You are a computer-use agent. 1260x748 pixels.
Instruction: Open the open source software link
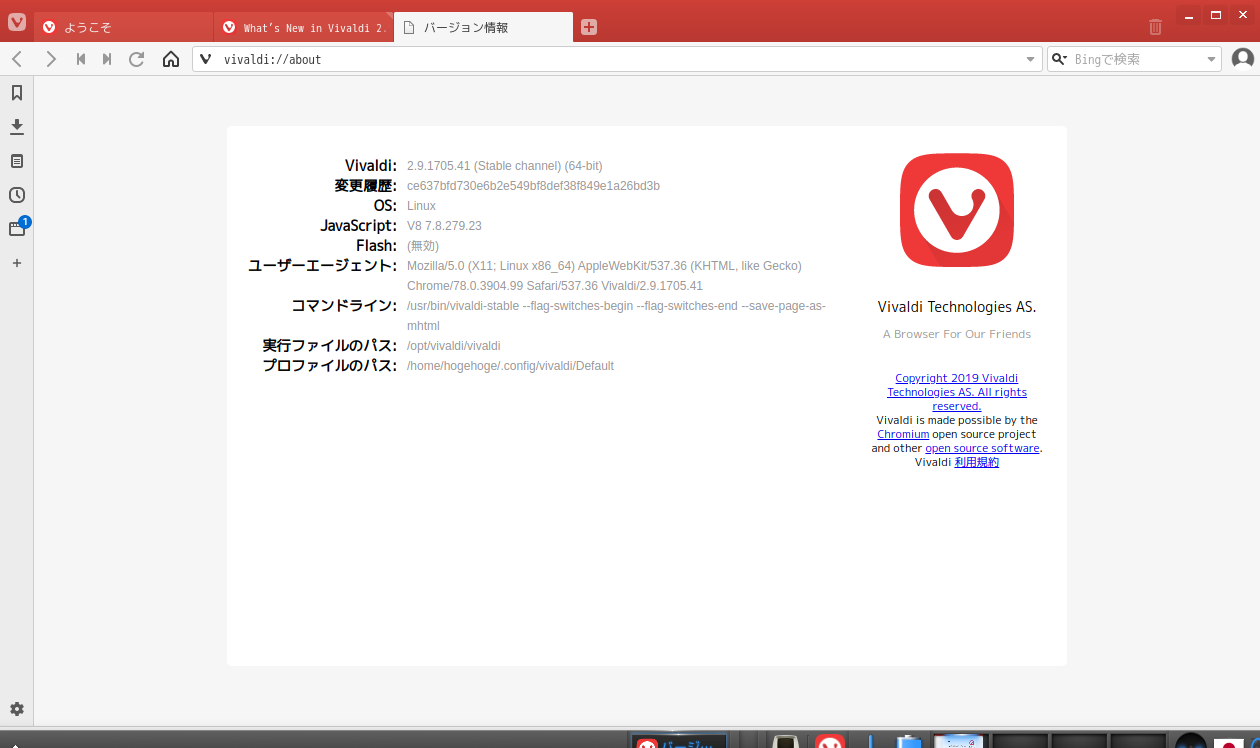(982, 448)
